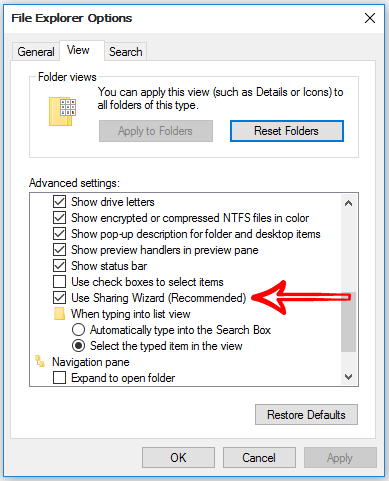Click the Reset Folders button

coord(287,131)
